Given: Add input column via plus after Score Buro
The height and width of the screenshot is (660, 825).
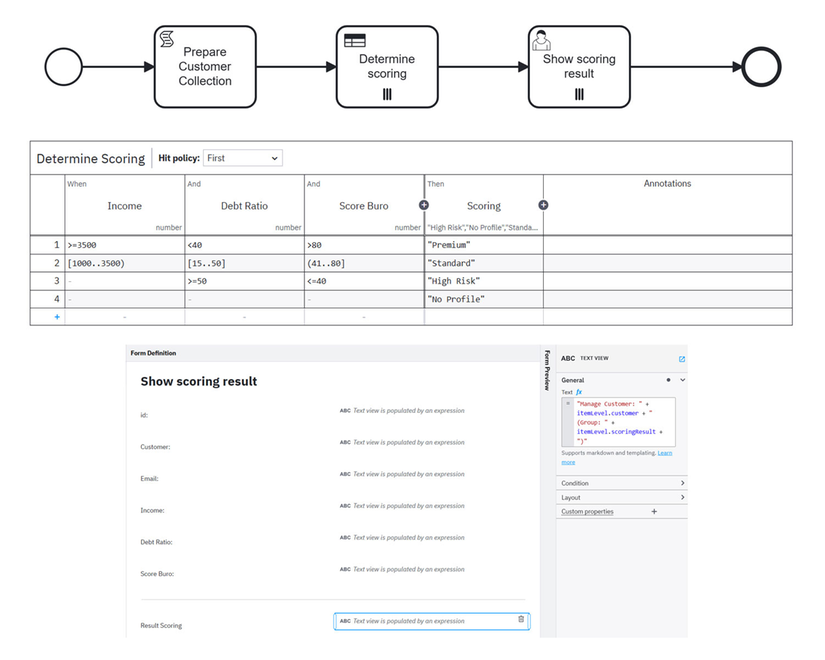Looking at the screenshot, I should click(x=424, y=205).
